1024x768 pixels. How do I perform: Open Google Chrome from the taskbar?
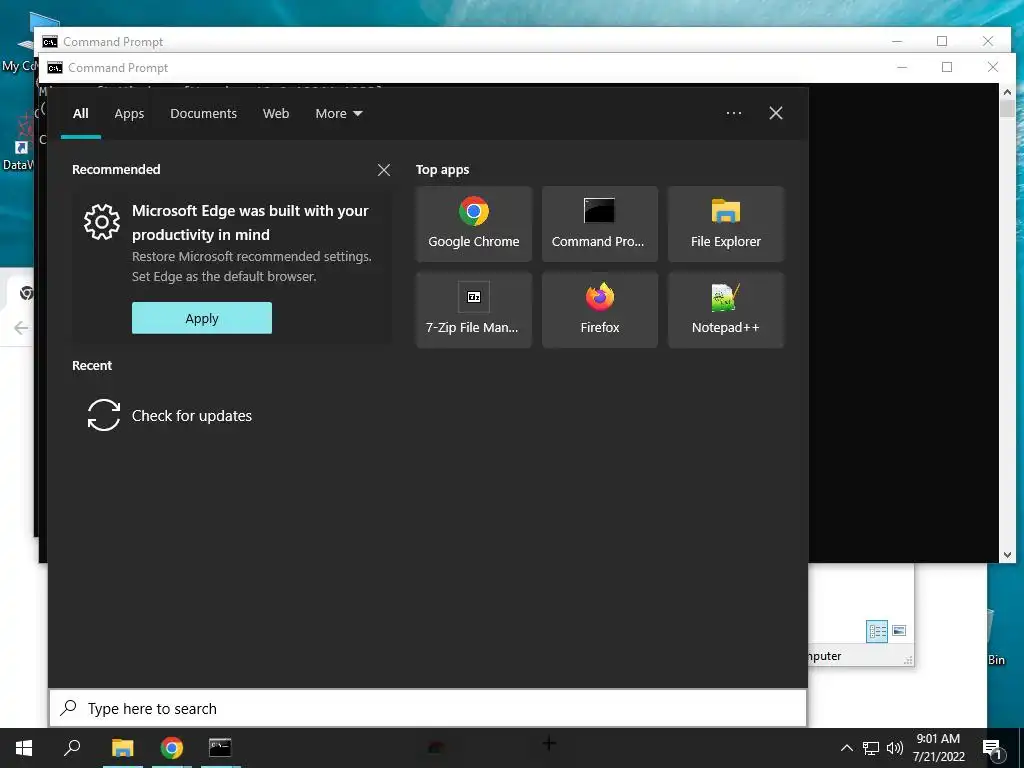172,748
